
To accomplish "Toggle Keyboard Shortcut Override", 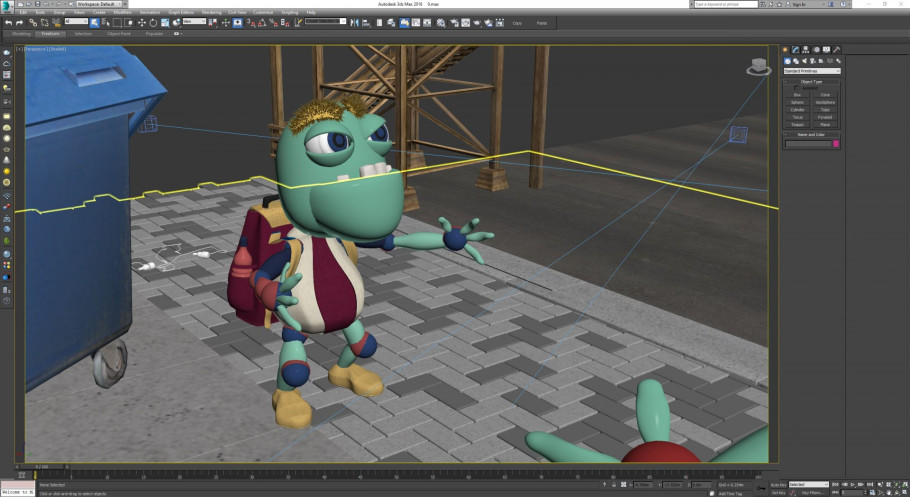I will [x=237, y=23].
